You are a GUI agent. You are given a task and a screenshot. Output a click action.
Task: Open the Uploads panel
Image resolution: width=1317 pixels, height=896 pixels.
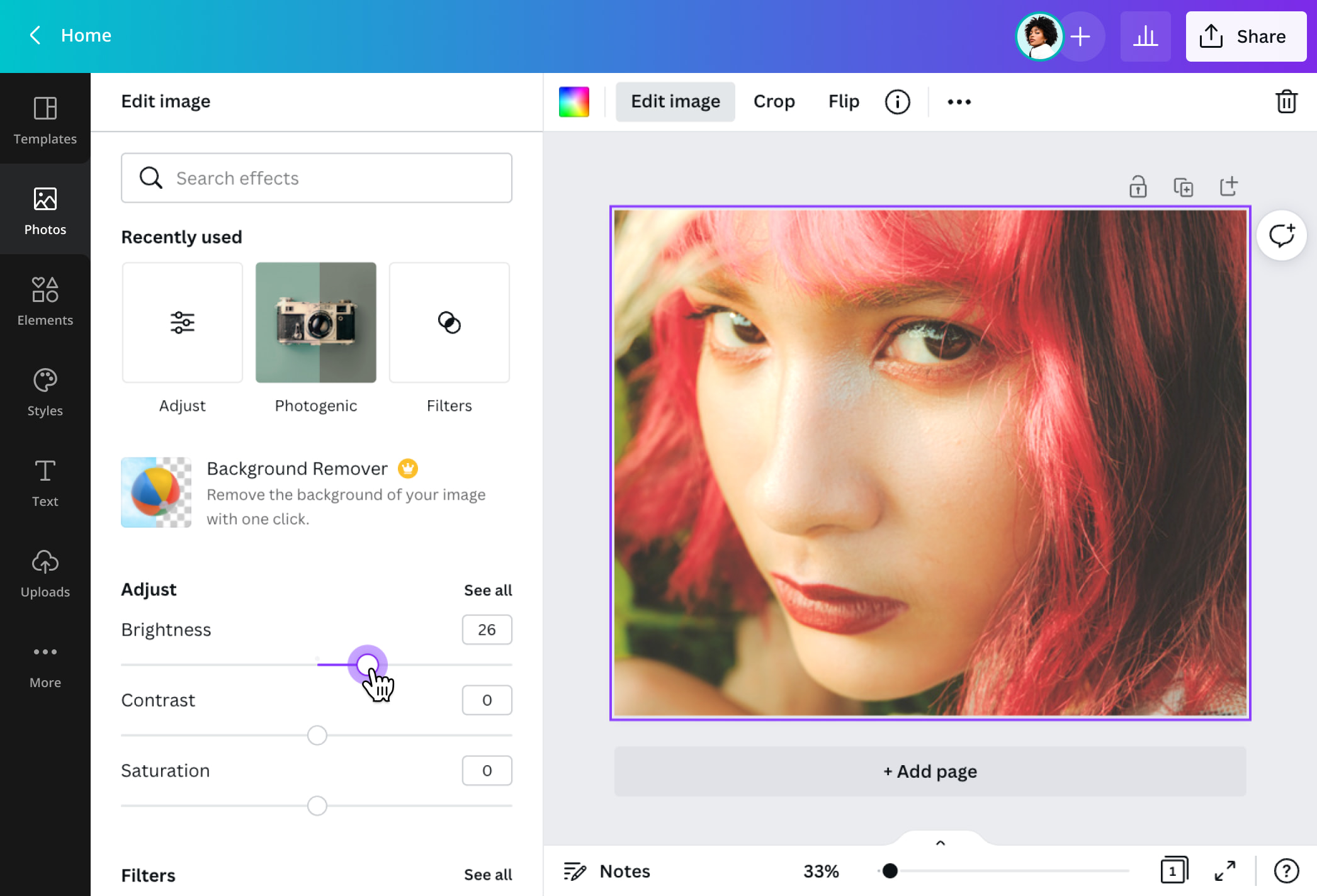pos(45,573)
